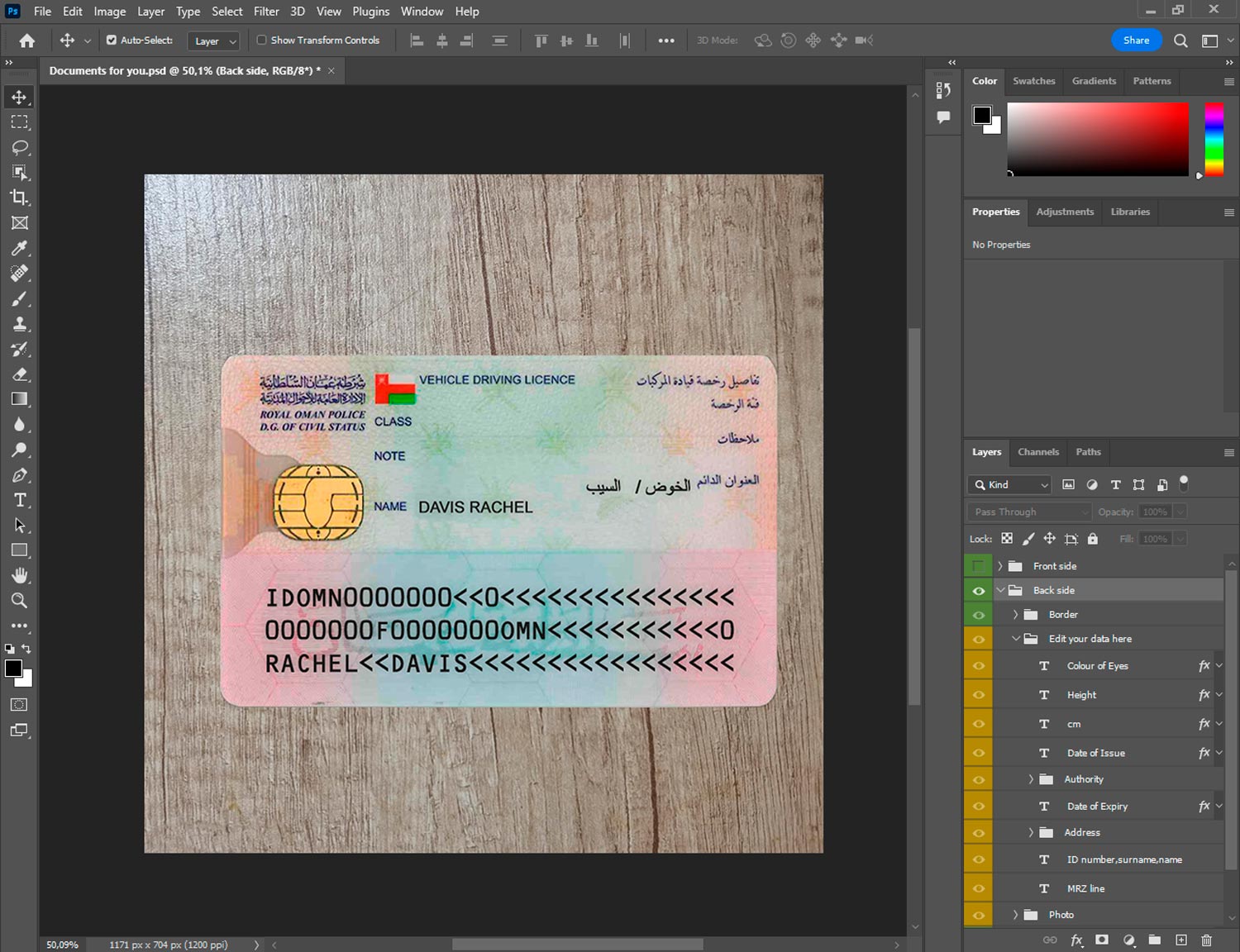Click the Share button
Viewport: 1240px width, 952px height.
pyautogui.click(x=1136, y=40)
